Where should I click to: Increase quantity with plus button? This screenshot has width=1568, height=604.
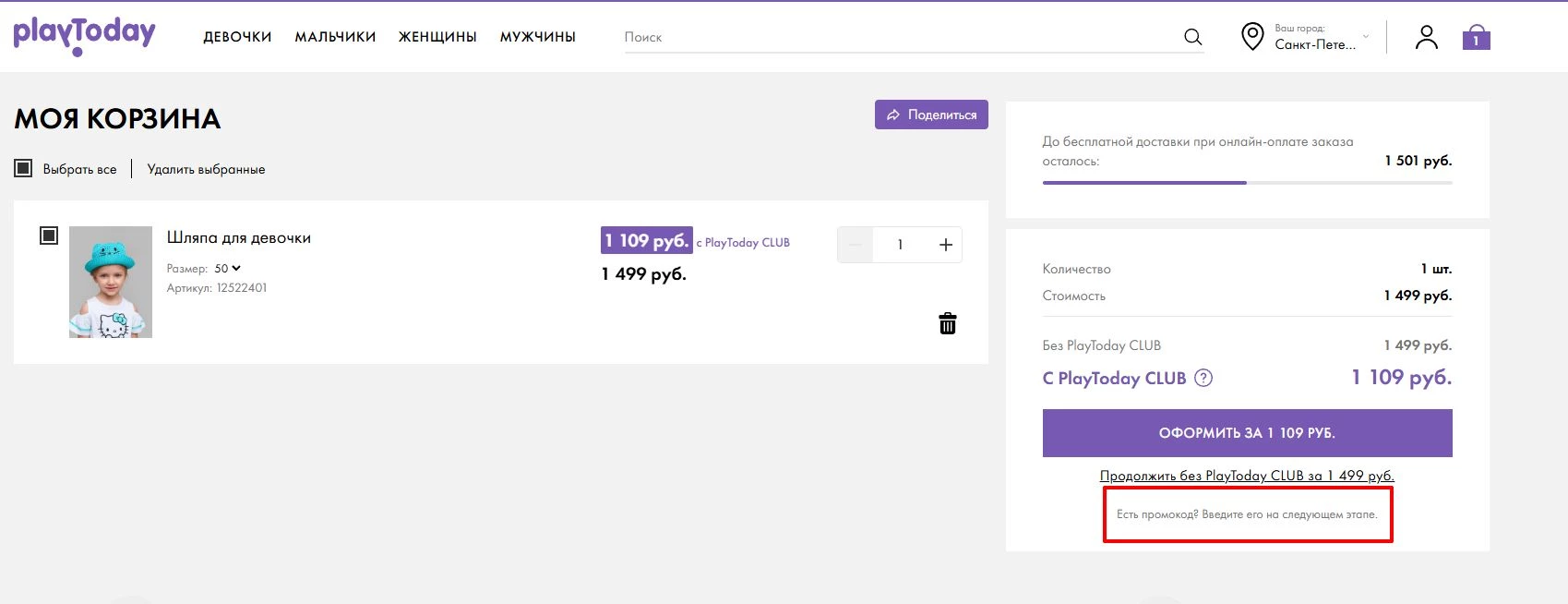click(945, 245)
